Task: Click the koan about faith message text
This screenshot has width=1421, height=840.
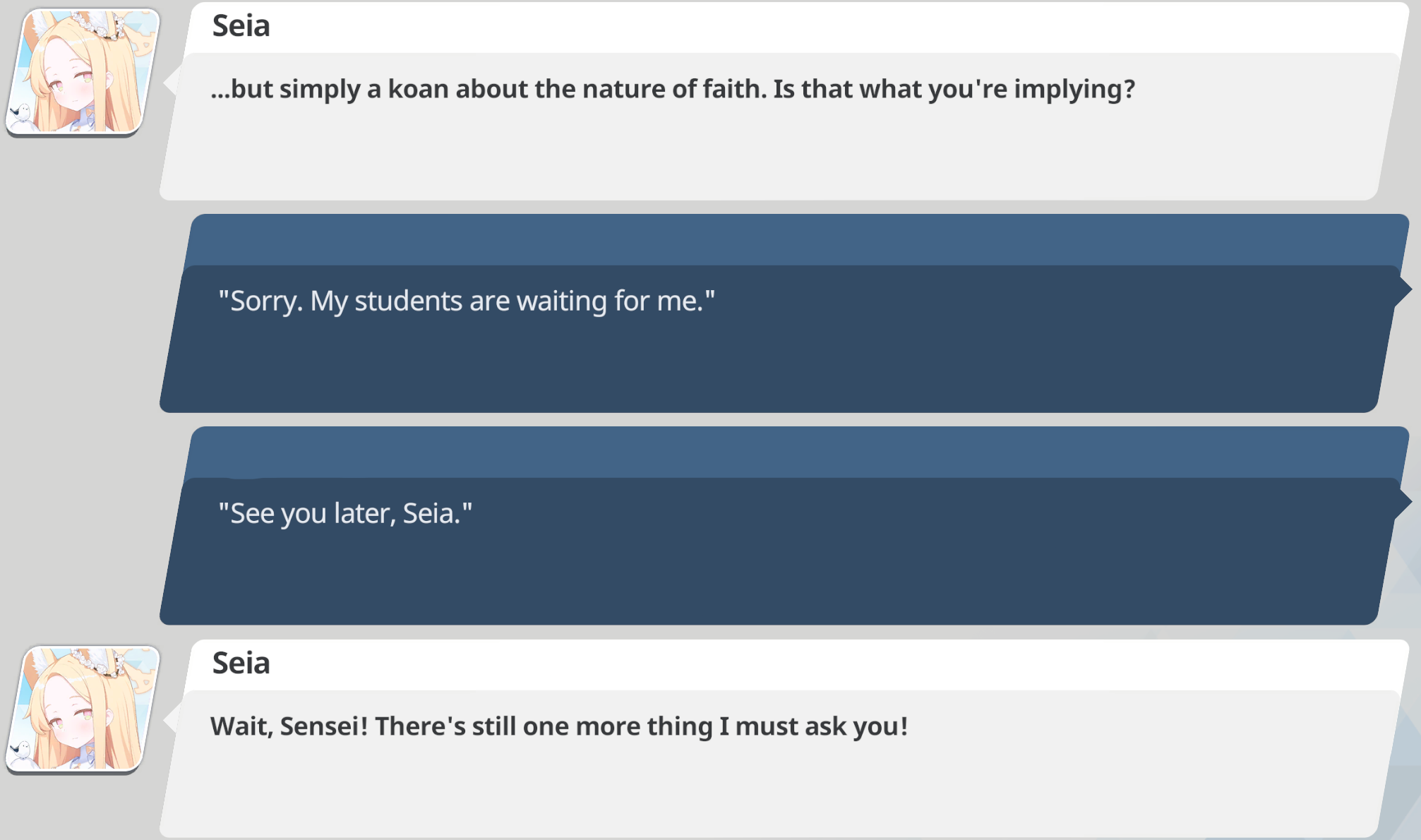Action: (673, 90)
